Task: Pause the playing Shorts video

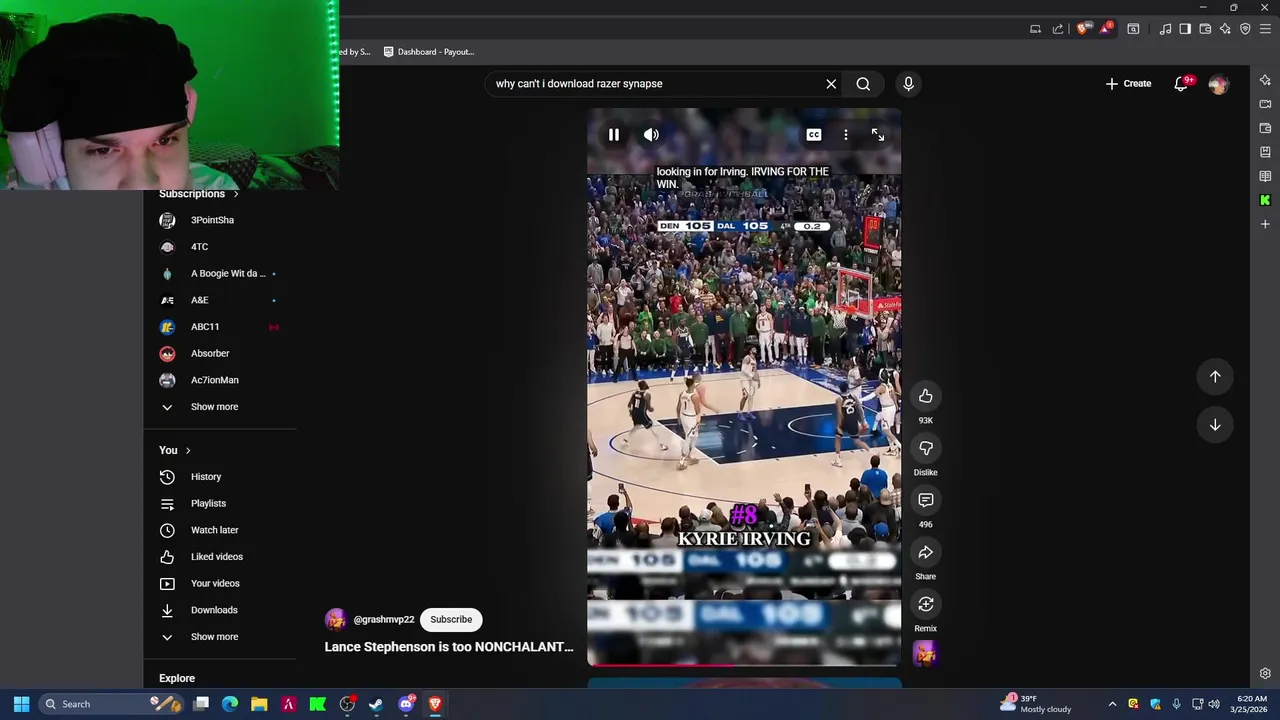Action: coord(614,135)
